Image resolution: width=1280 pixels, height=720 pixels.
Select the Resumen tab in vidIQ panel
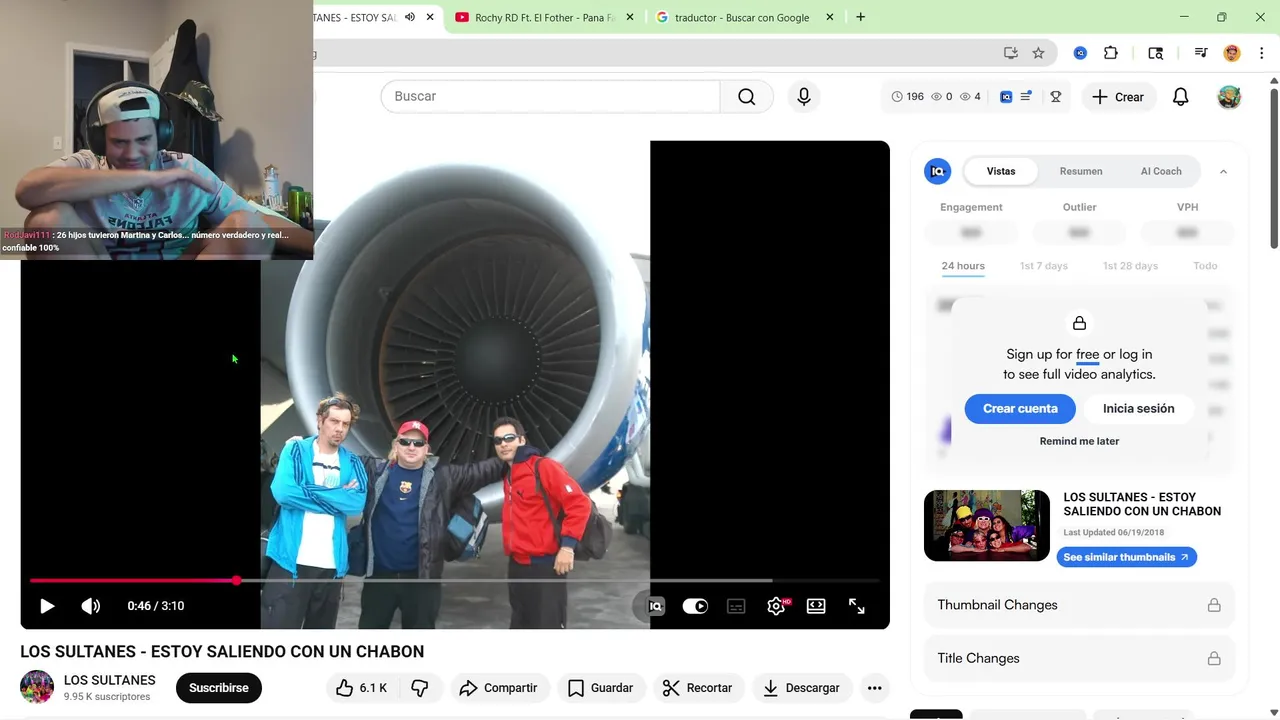(x=1081, y=171)
